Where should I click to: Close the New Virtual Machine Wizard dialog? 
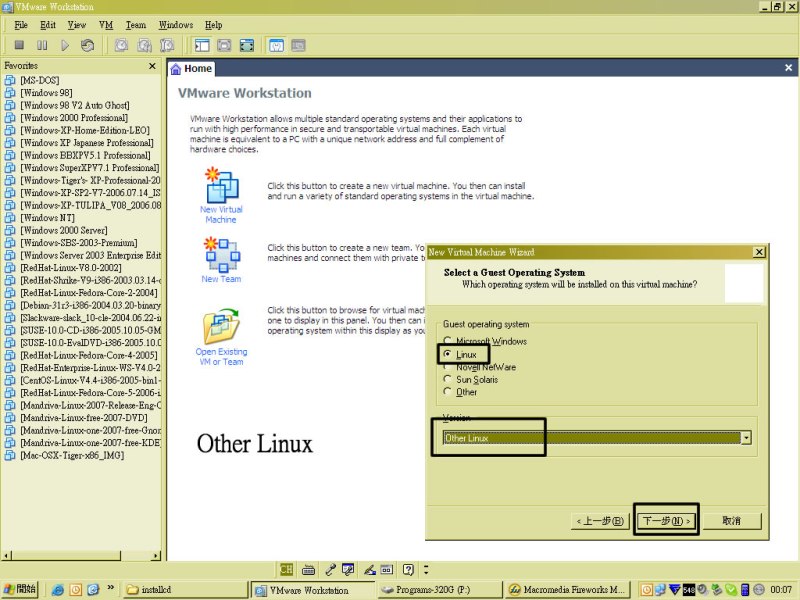[x=759, y=252]
